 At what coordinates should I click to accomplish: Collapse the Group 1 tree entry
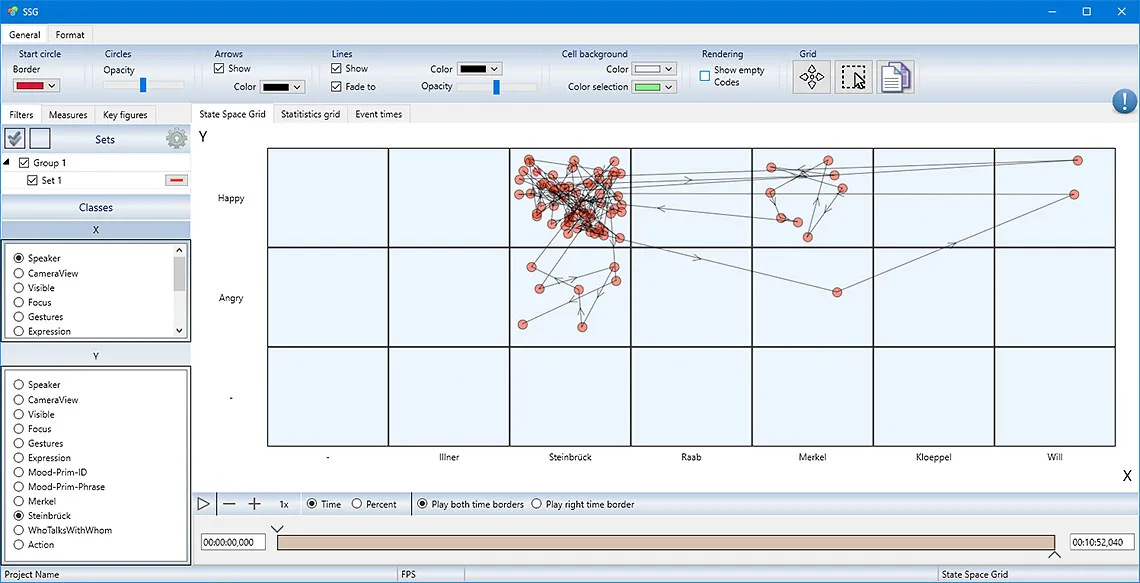7,162
